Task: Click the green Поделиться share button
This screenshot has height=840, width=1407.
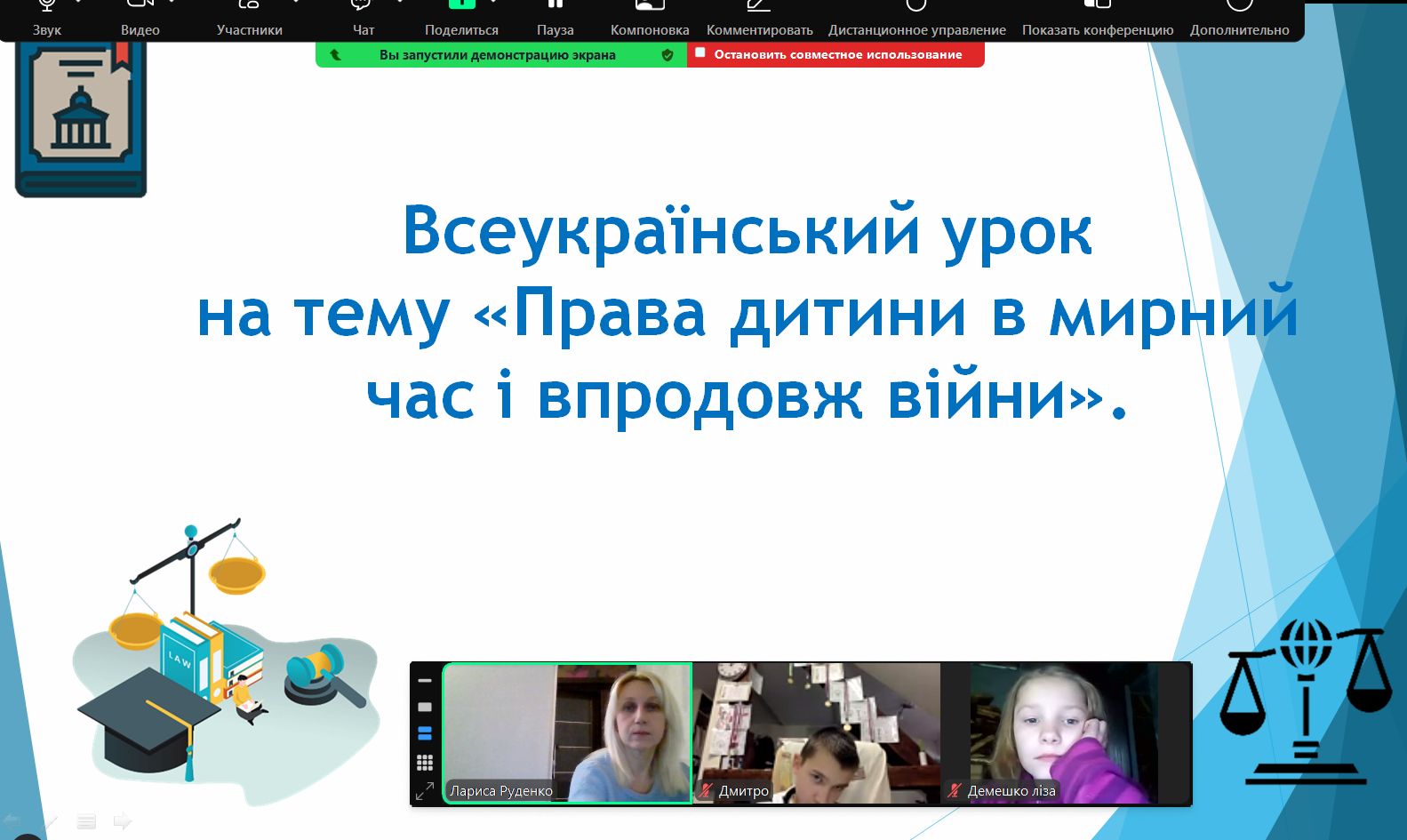Action: [x=461, y=18]
